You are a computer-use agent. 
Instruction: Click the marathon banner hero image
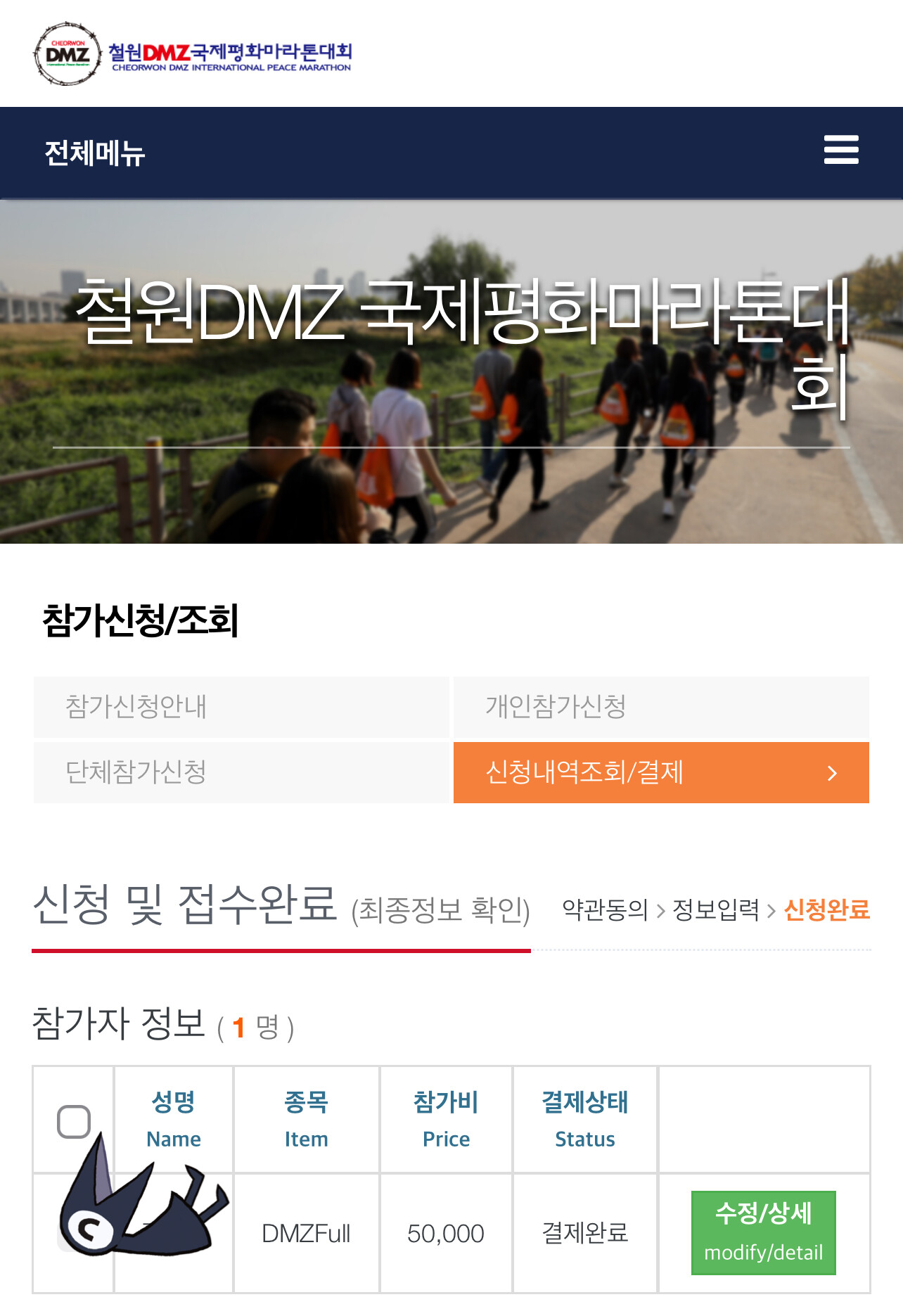tap(451, 371)
